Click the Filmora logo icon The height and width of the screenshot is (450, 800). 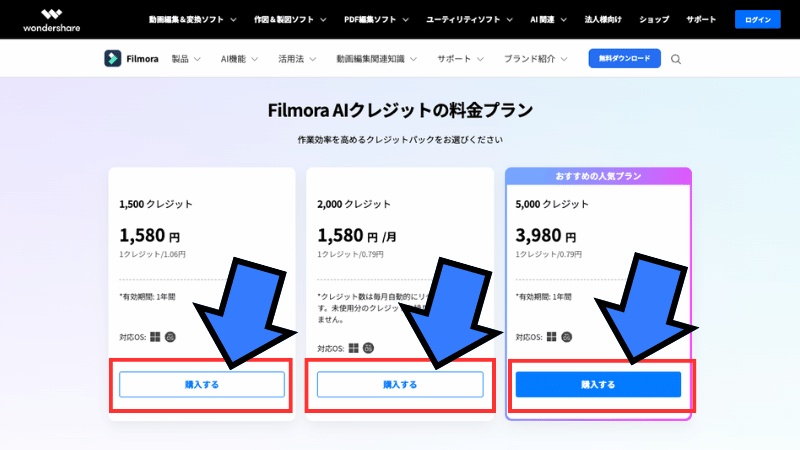click(112, 58)
